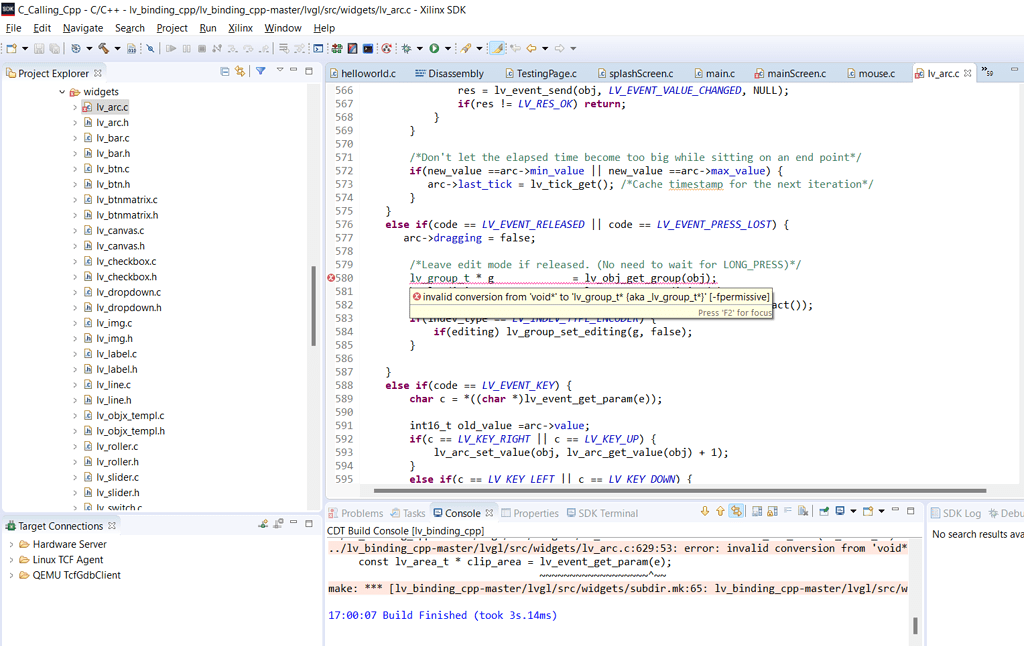The width and height of the screenshot is (1024, 646).
Task: Close the lv_arc.c editor tab
Action: pyautogui.click(x=968, y=73)
